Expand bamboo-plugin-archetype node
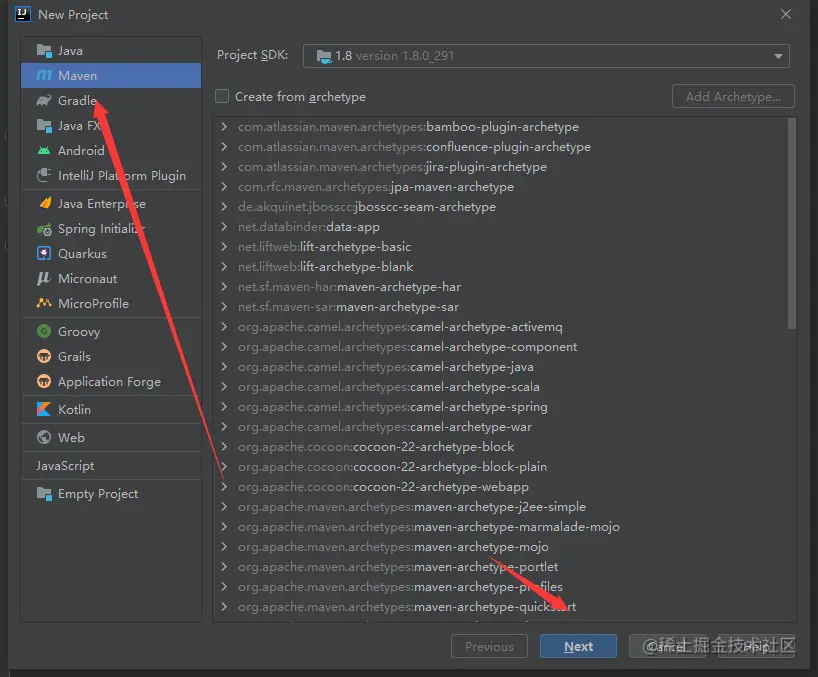818x677 pixels. 224,126
